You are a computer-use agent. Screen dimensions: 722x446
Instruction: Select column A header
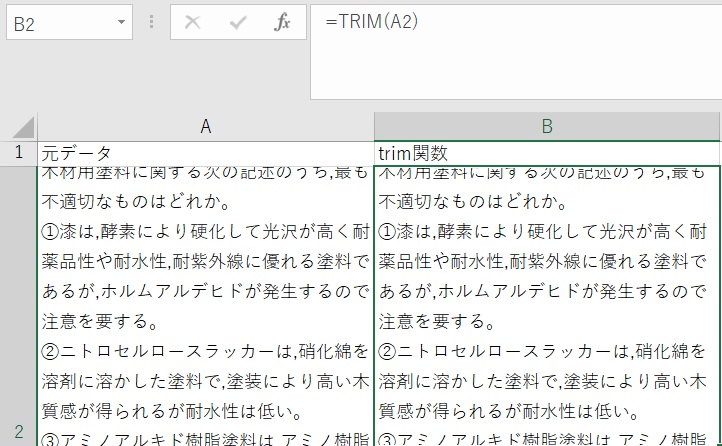tap(205, 126)
